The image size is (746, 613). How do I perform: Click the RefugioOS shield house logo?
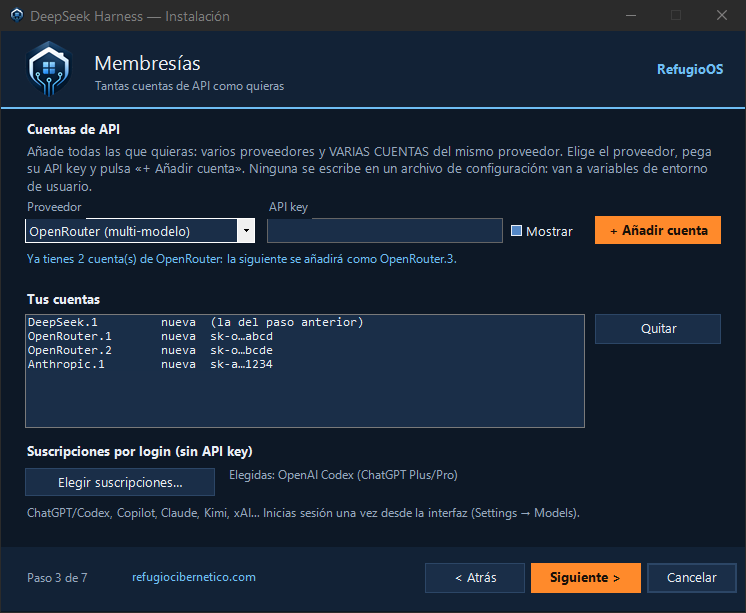[49, 69]
